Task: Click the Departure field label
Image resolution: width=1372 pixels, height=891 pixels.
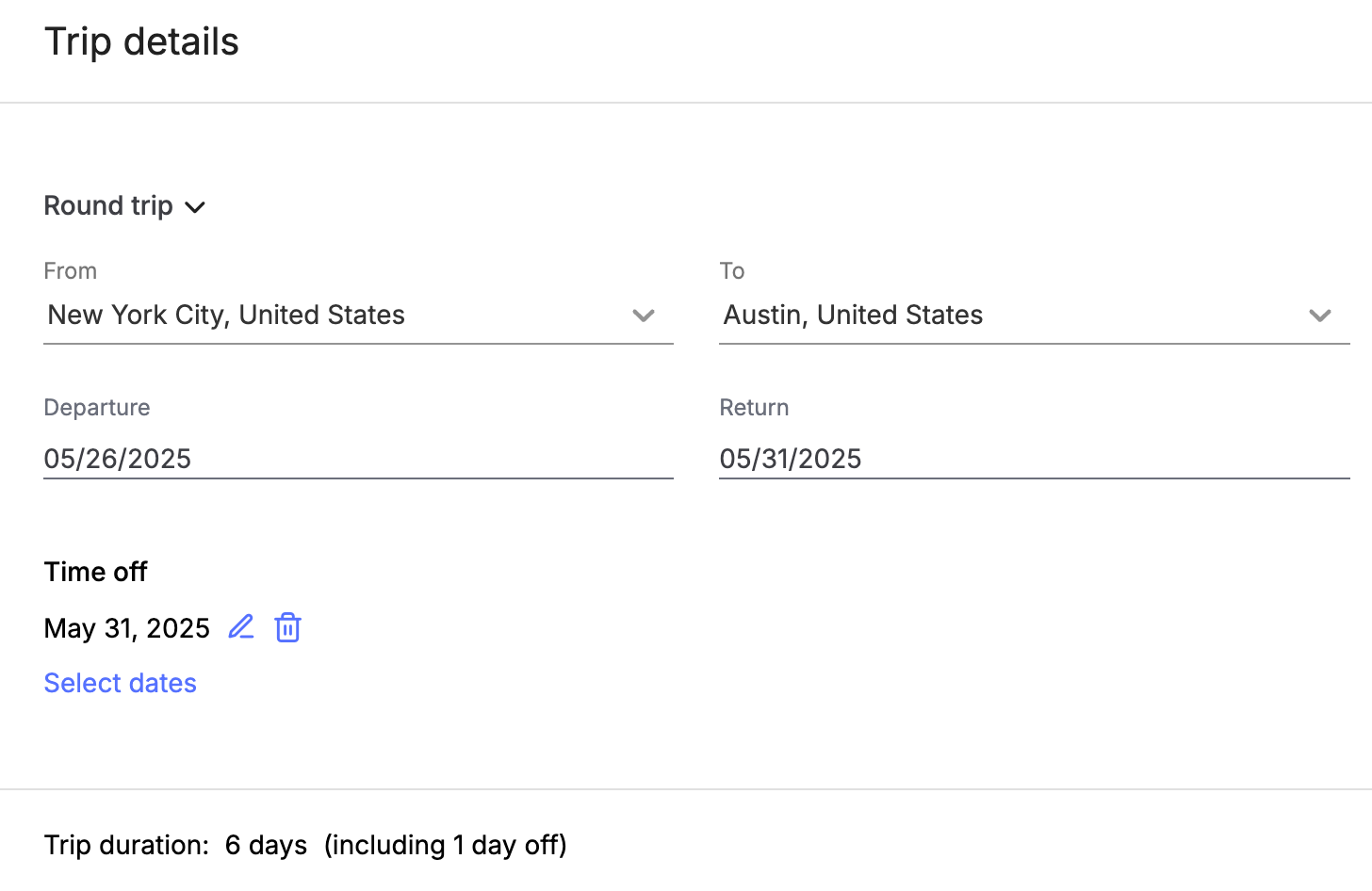Action: coord(97,407)
